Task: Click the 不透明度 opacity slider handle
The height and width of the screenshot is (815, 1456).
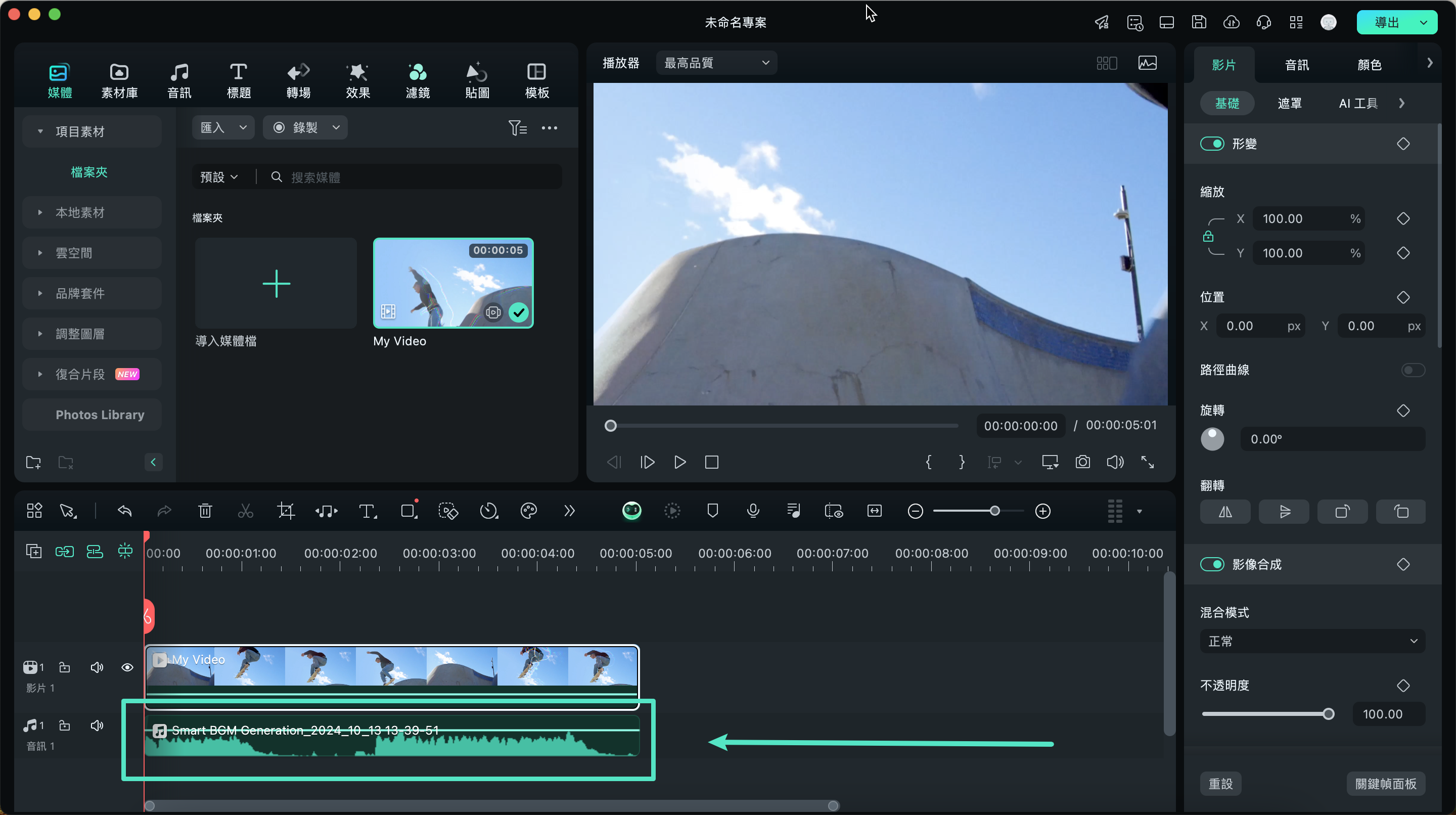Action: click(1328, 714)
